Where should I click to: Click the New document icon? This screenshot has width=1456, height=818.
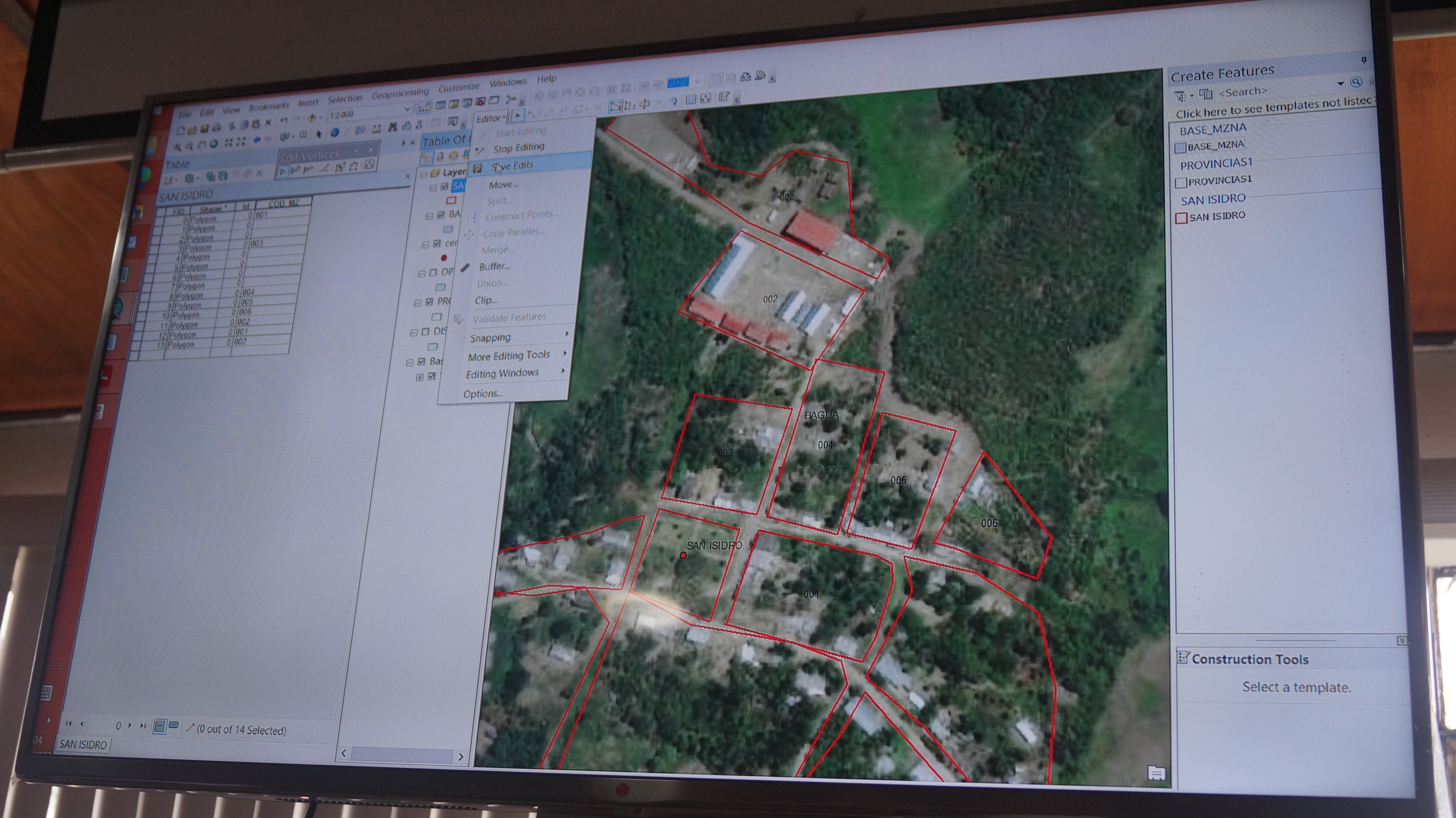(181, 131)
